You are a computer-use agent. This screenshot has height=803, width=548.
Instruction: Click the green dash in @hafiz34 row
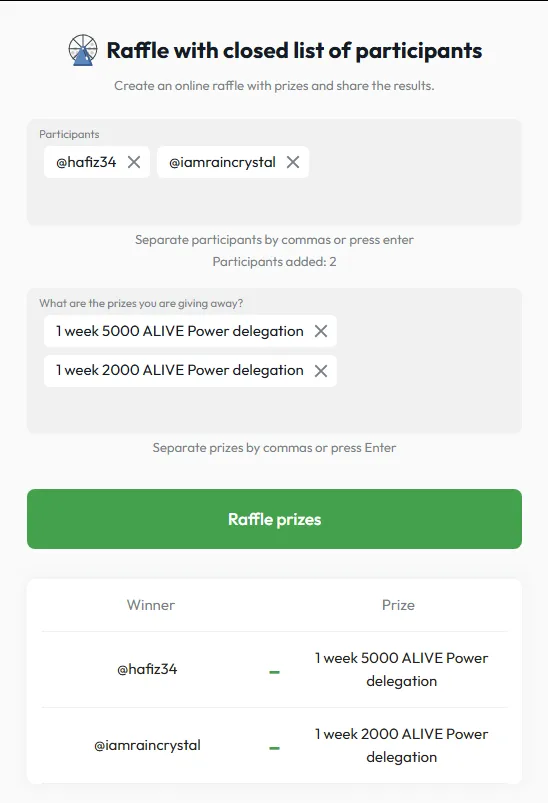point(275,672)
